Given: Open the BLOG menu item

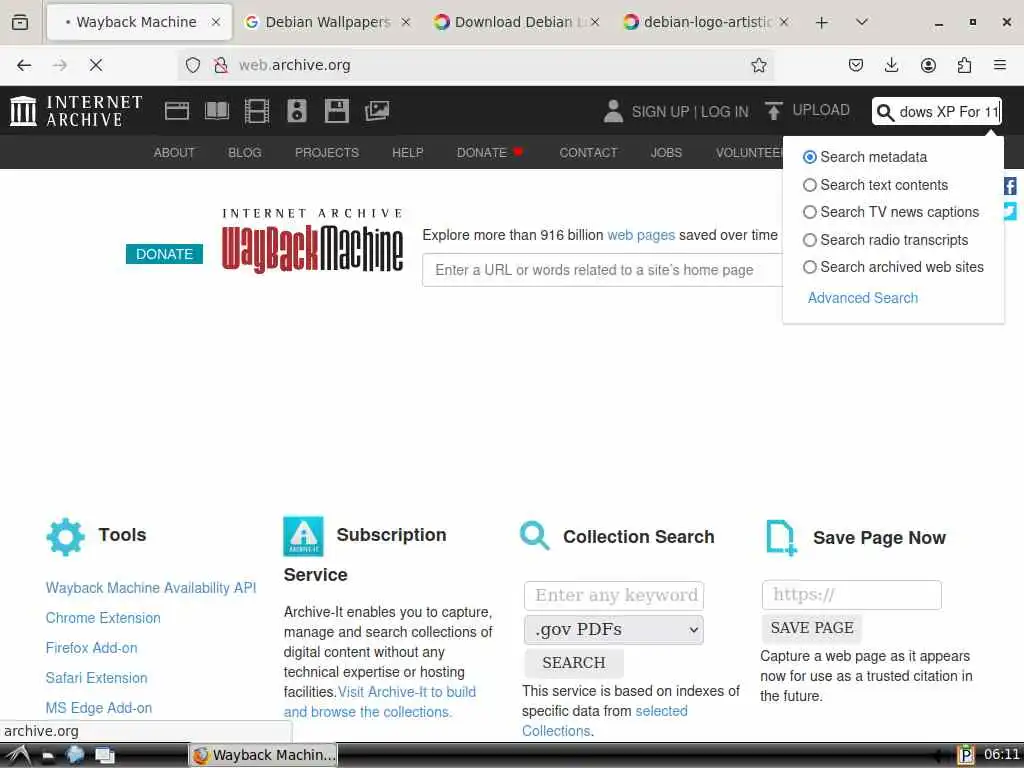Looking at the screenshot, I should point(245,153).
